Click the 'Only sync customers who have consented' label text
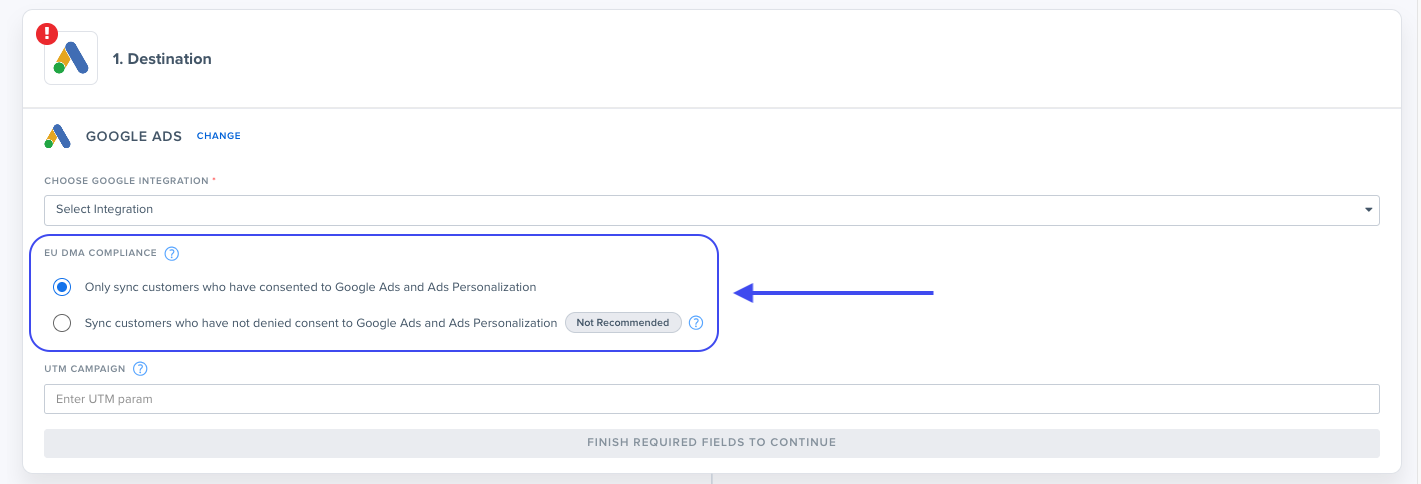Image resolution: width=1421 pixels, height=484 pixels. pos(311,287)
